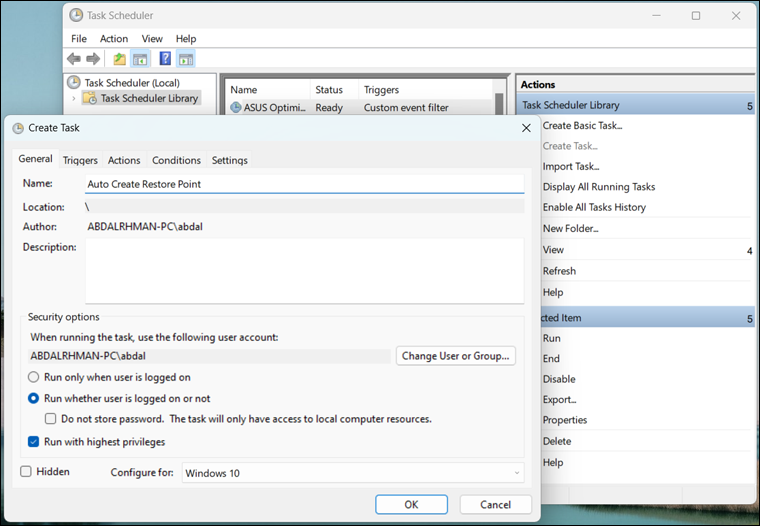Click the Back arrow toolbar icon
Image resolution: width=760 pixels, height=526 pixels.
[74, 59]
